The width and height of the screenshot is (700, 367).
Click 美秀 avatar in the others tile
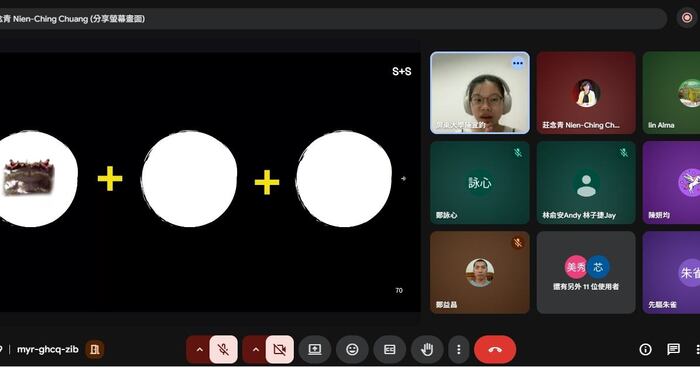576,267
